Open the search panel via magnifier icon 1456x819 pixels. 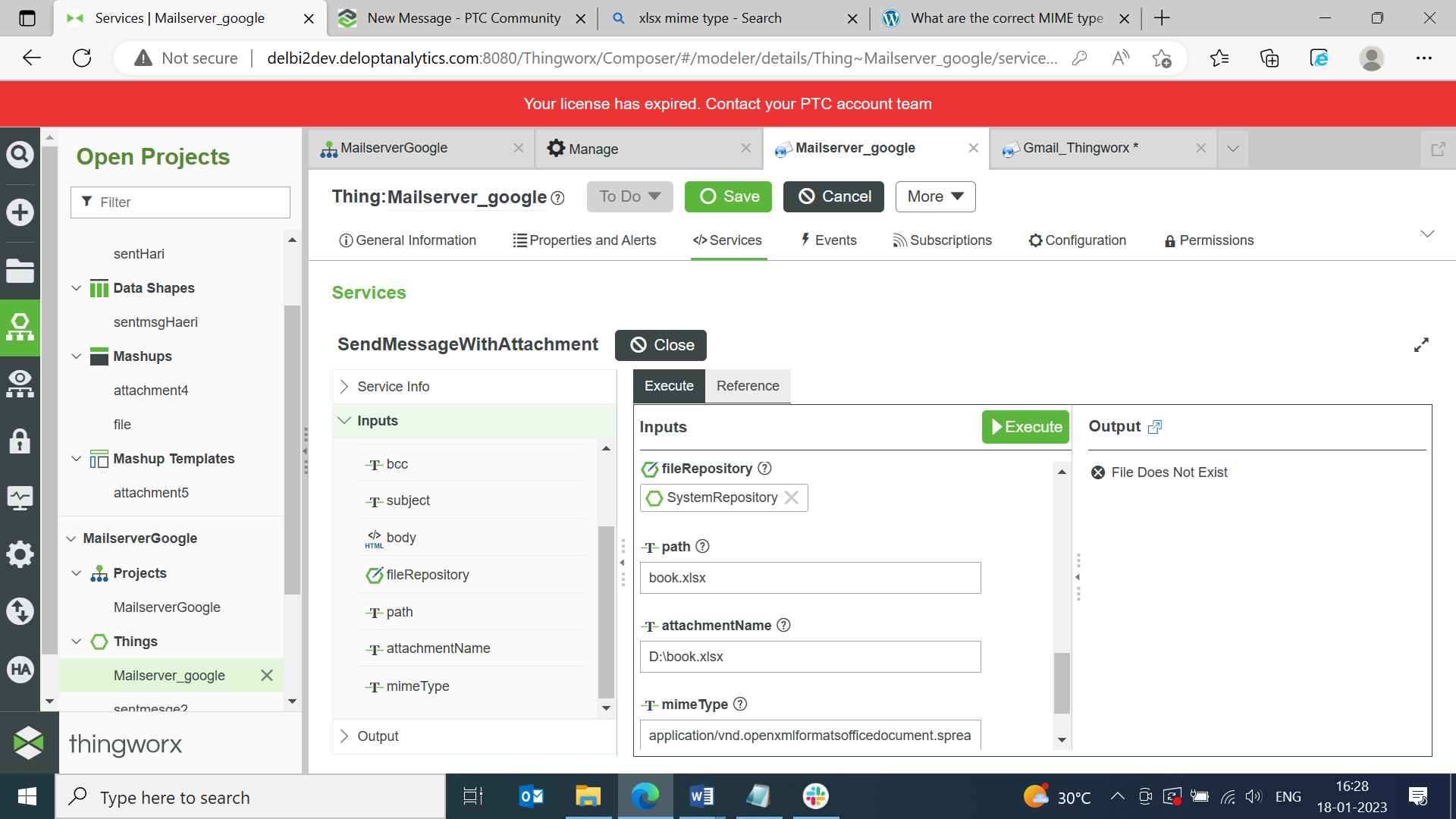pyautogui.click(x=20, y=154)
